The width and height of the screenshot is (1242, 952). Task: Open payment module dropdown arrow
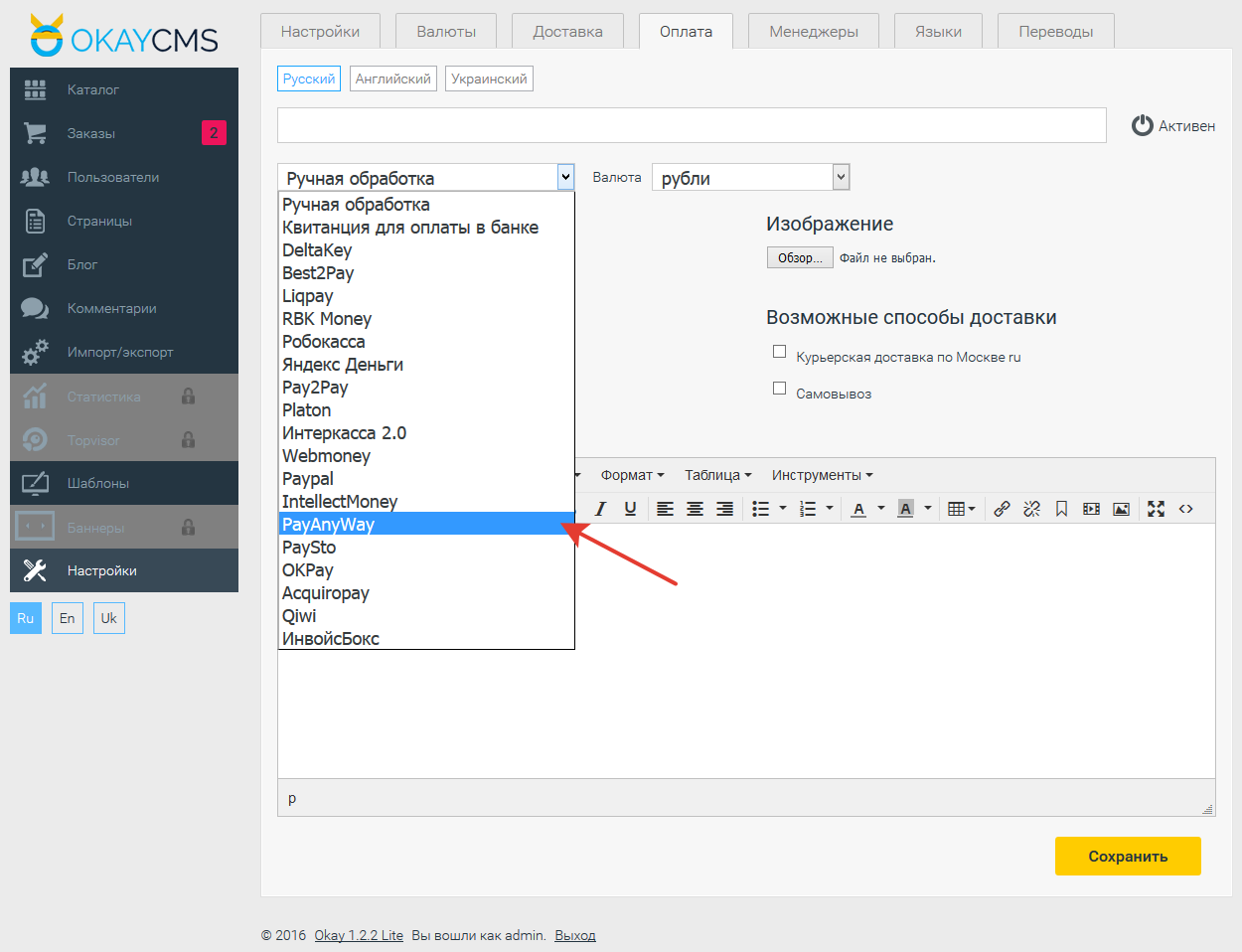(x=565, y=177)
